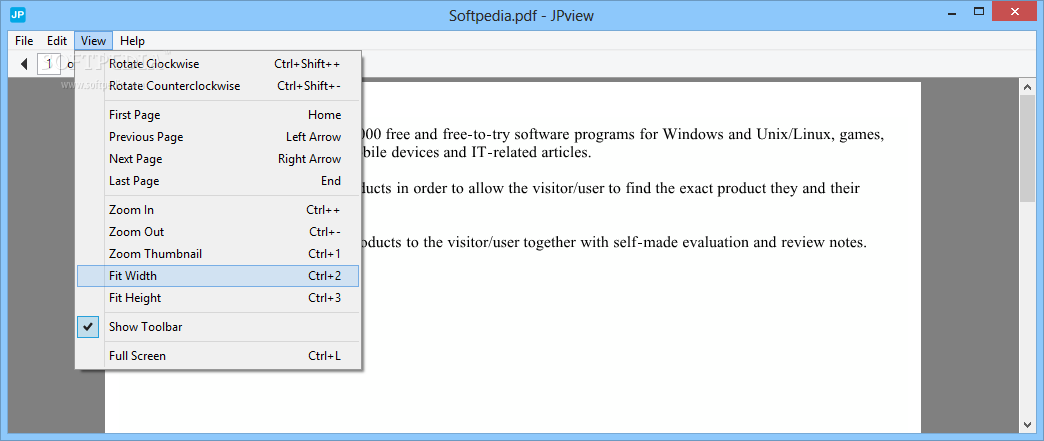Viewport: 1044px width, 441px height.
Task: Go to previous page with left arrow icon
Action: [24, 64]
